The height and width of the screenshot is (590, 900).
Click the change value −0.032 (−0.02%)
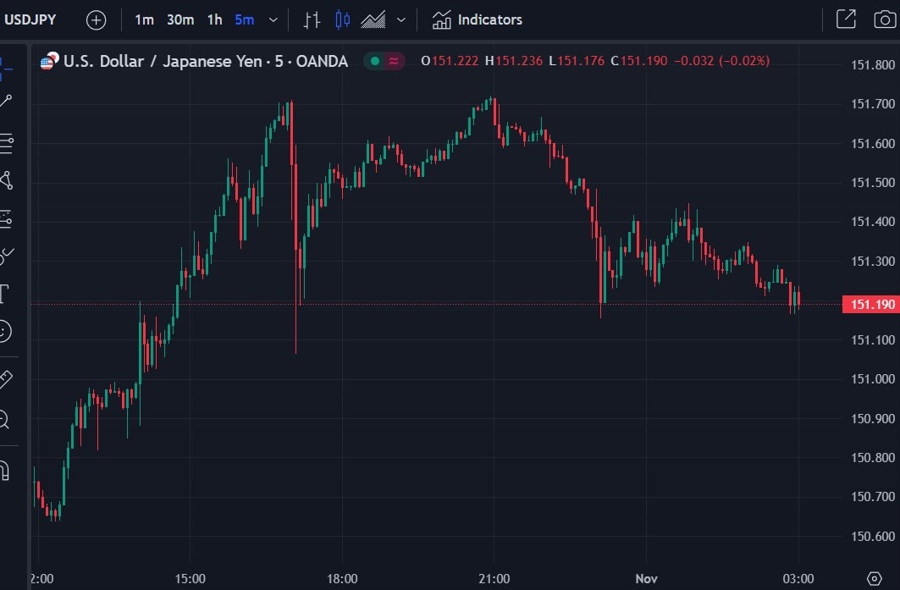click(x=721, y=61)
